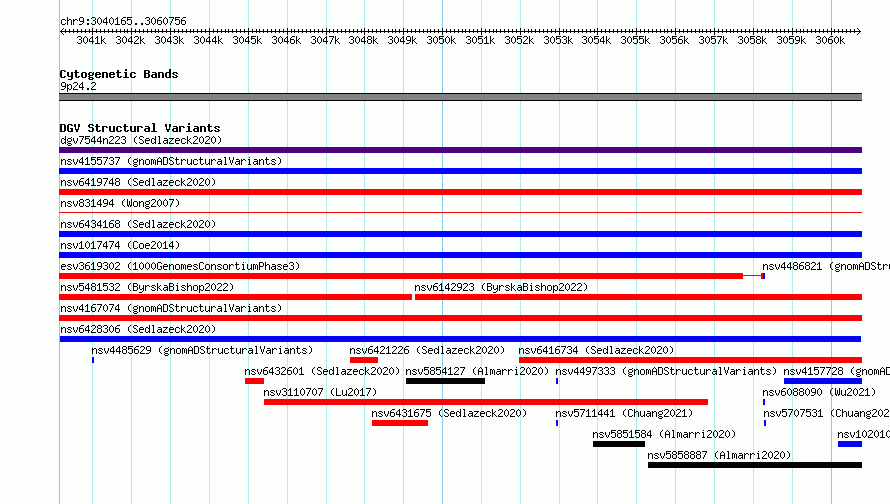Click the red nsv6431675 variant bar
The image size is (890, 504).
(x=400, y=423)
